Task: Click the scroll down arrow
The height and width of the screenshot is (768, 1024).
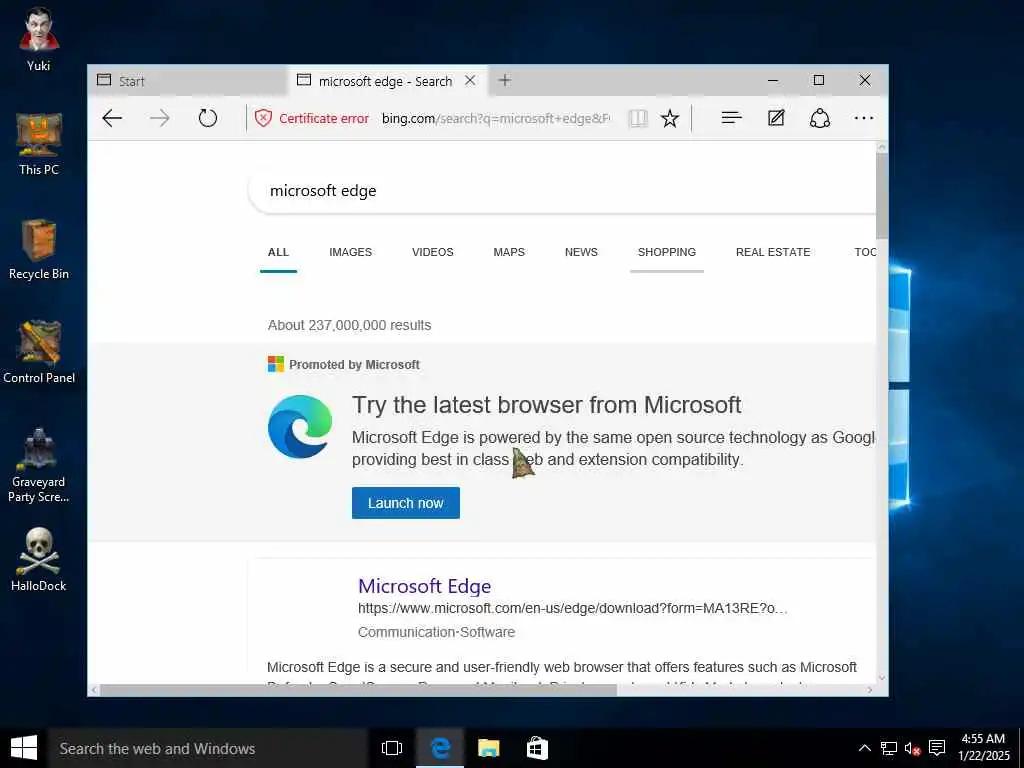Action: coord(882,678)
